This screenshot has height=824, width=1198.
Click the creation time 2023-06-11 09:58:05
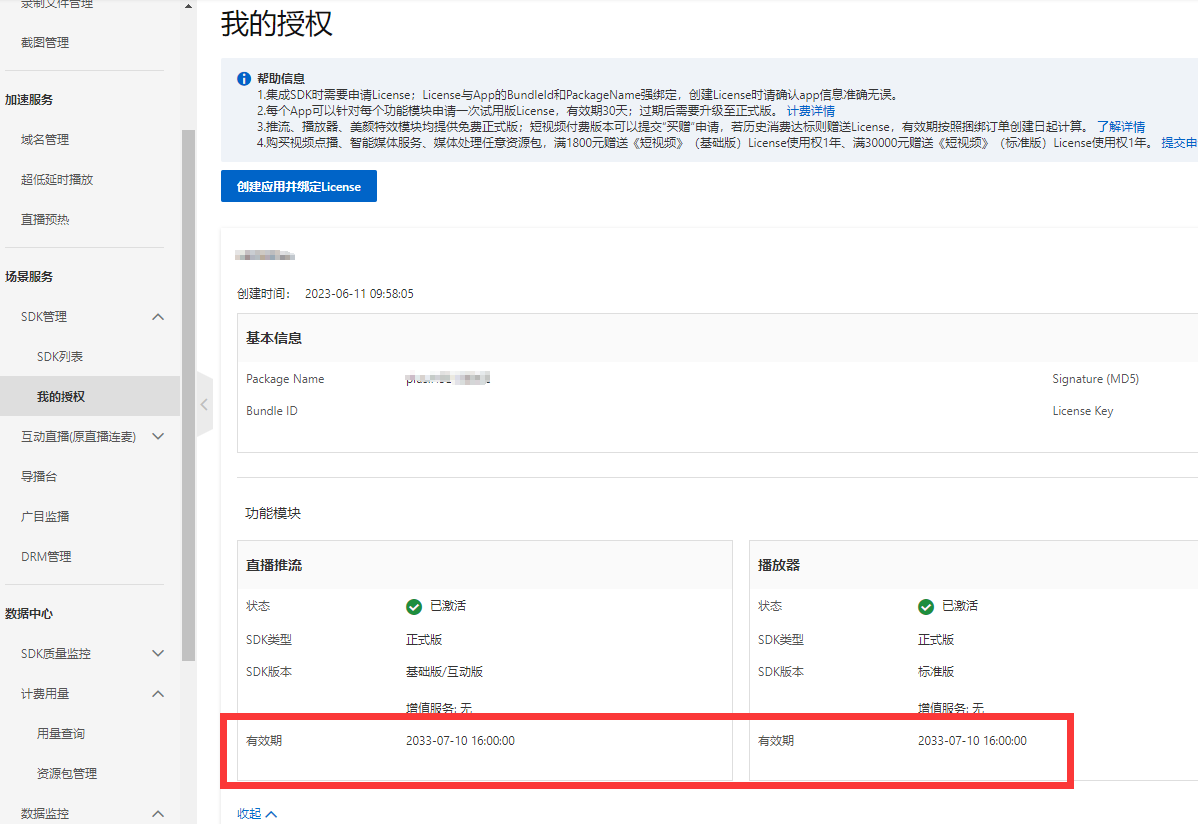(359, 294)
